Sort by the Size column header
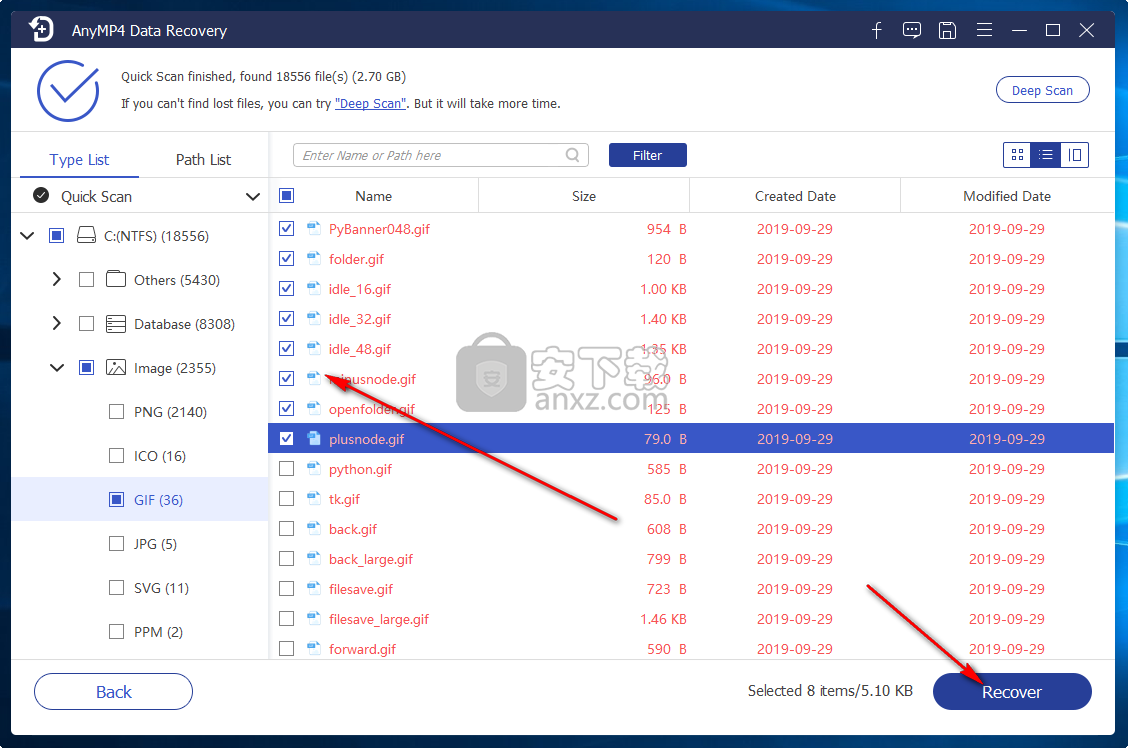The image size is (1128, 748). click(x=583, y=196)
